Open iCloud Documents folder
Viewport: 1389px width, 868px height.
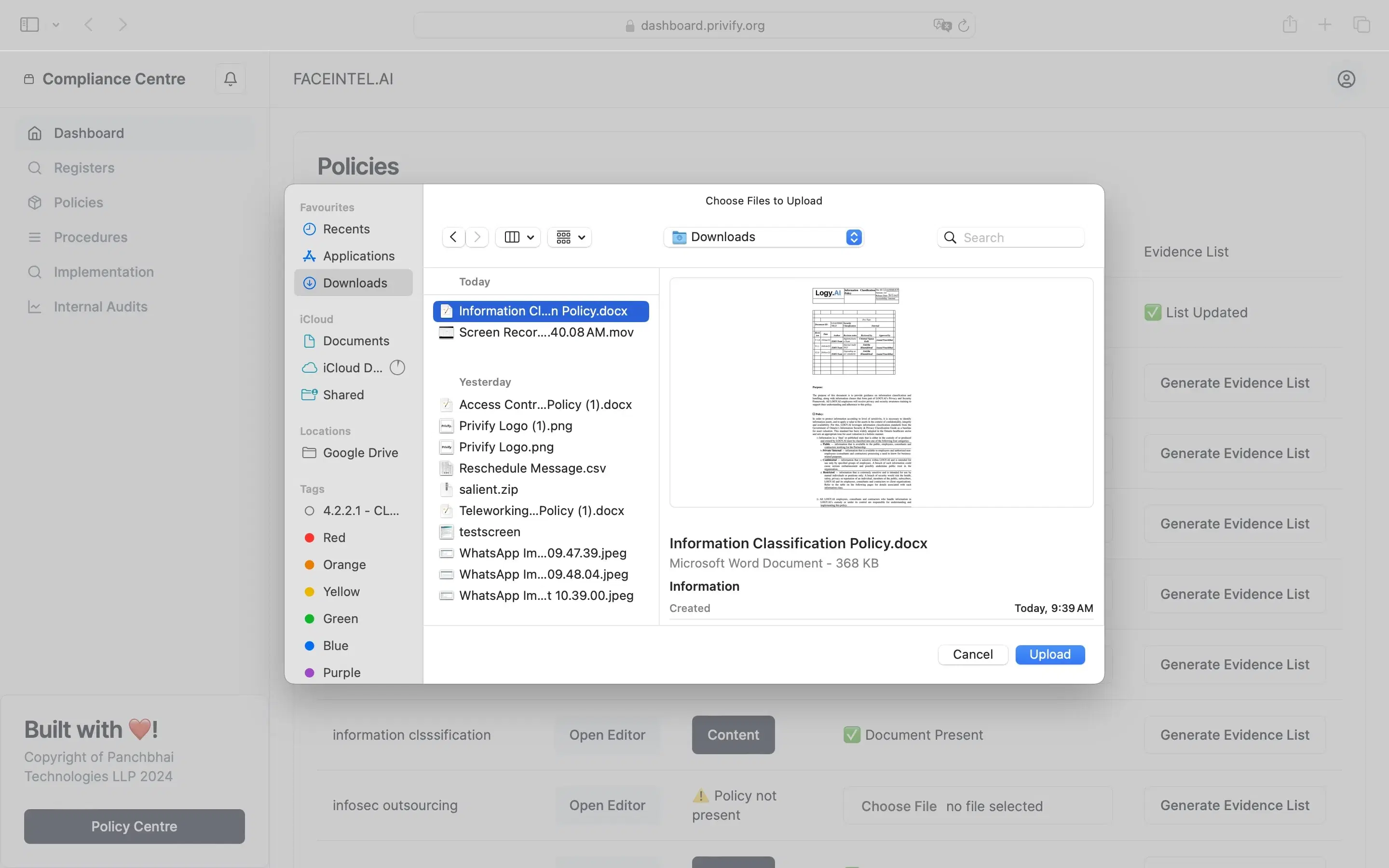tap(353, 341)
